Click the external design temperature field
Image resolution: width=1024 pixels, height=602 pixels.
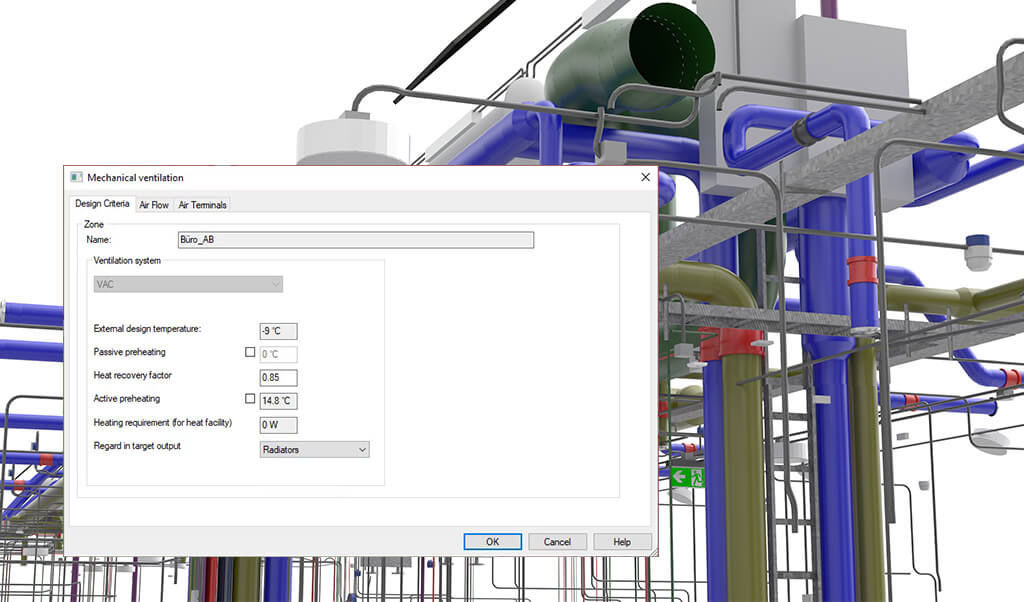(x=277, y=331)
